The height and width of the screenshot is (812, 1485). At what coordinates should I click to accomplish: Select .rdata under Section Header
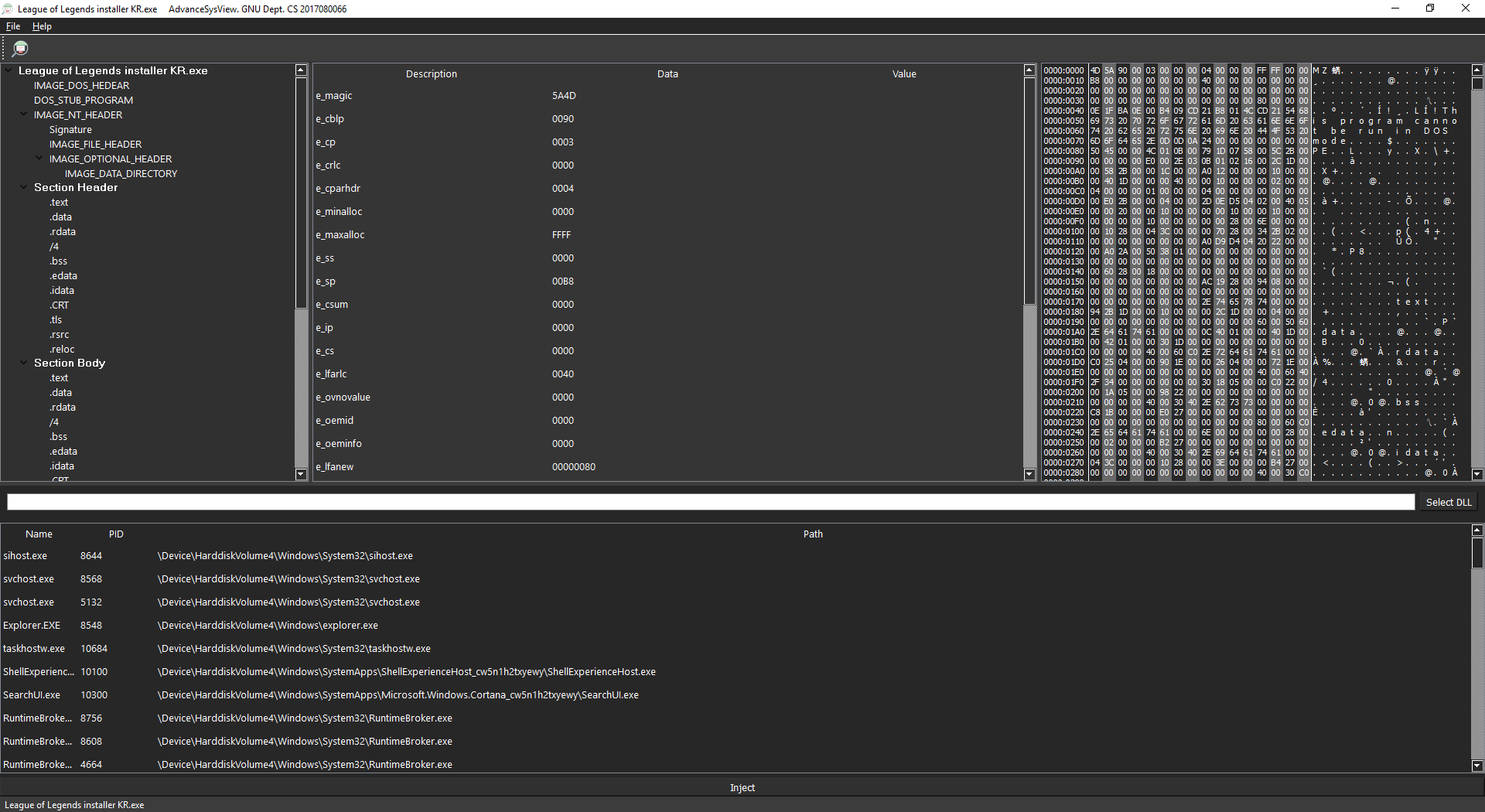(63, 232)
